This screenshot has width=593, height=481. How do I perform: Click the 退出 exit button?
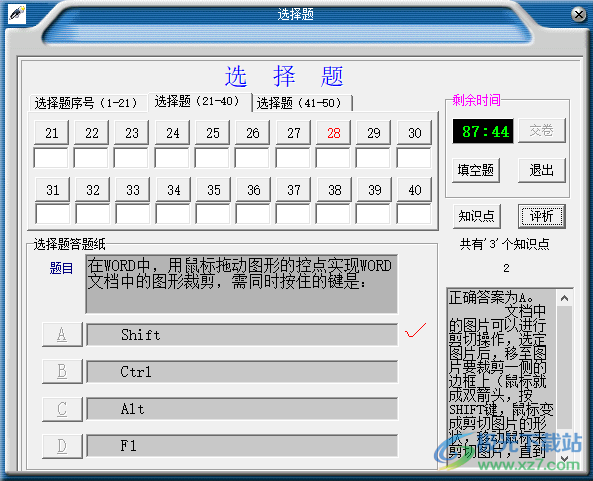(x=542, y=170)
